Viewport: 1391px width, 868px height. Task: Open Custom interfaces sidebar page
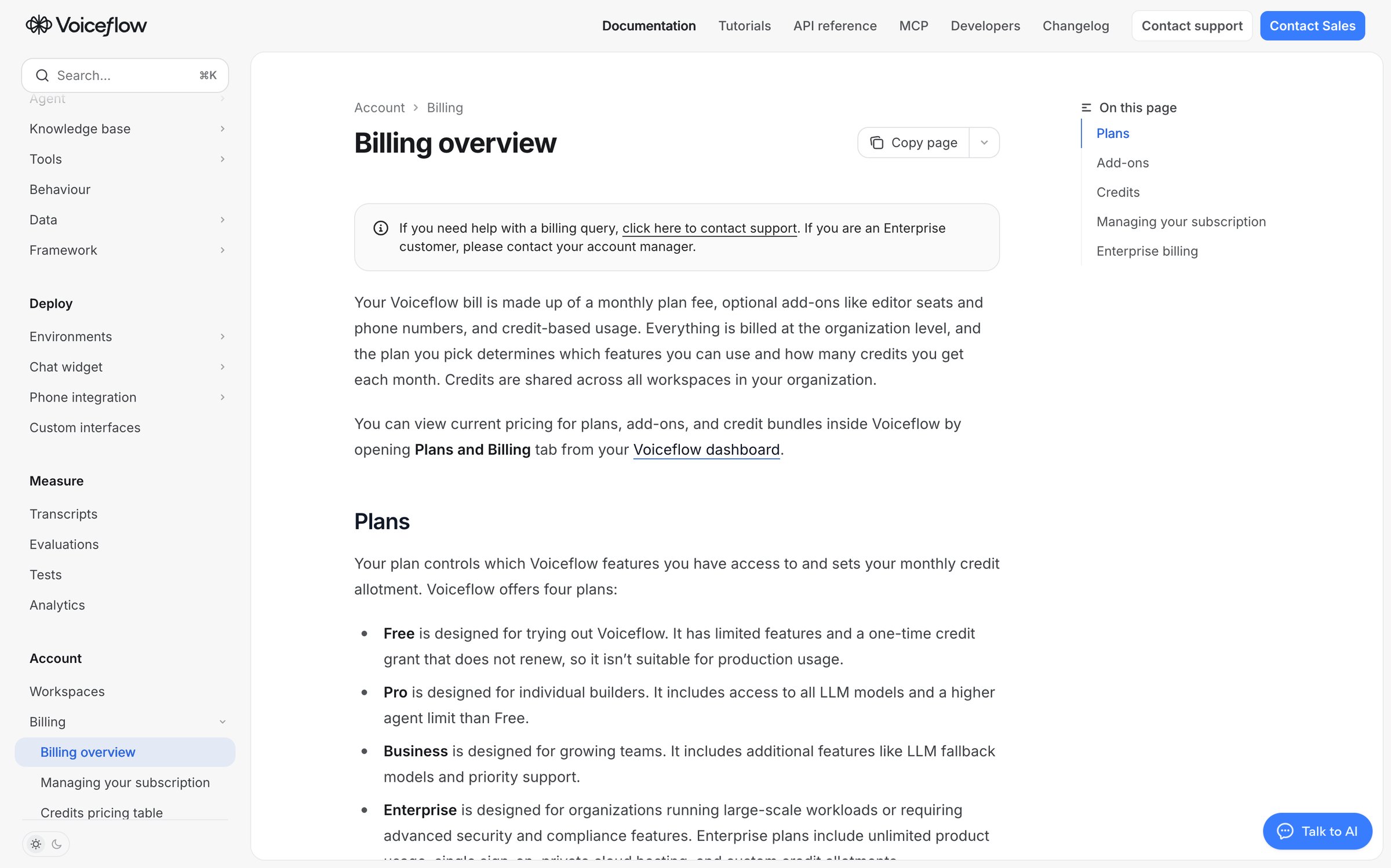pos(85,428)
